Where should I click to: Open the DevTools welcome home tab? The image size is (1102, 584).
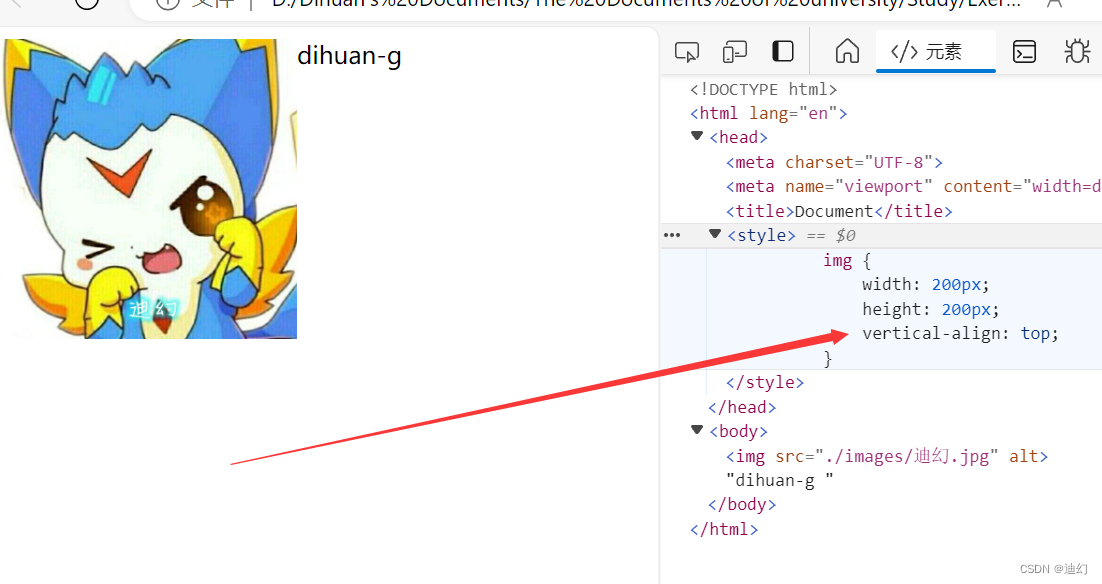coord(846,51)
